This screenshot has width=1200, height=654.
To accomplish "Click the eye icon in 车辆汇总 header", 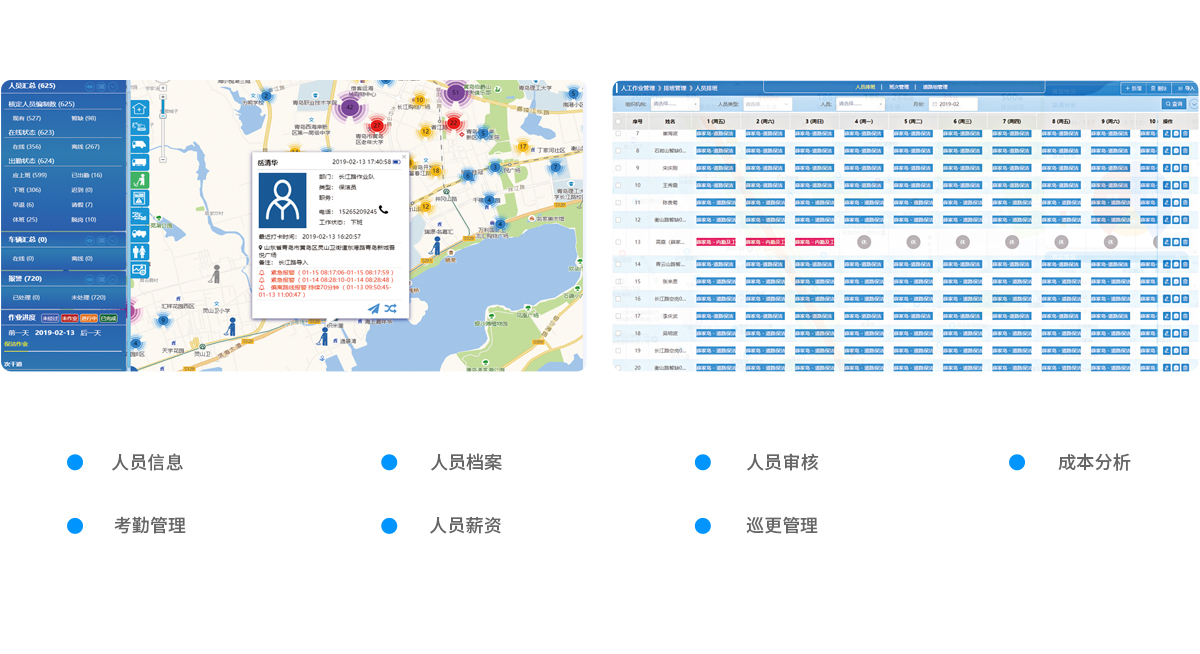I will click(x=89, y=240).
